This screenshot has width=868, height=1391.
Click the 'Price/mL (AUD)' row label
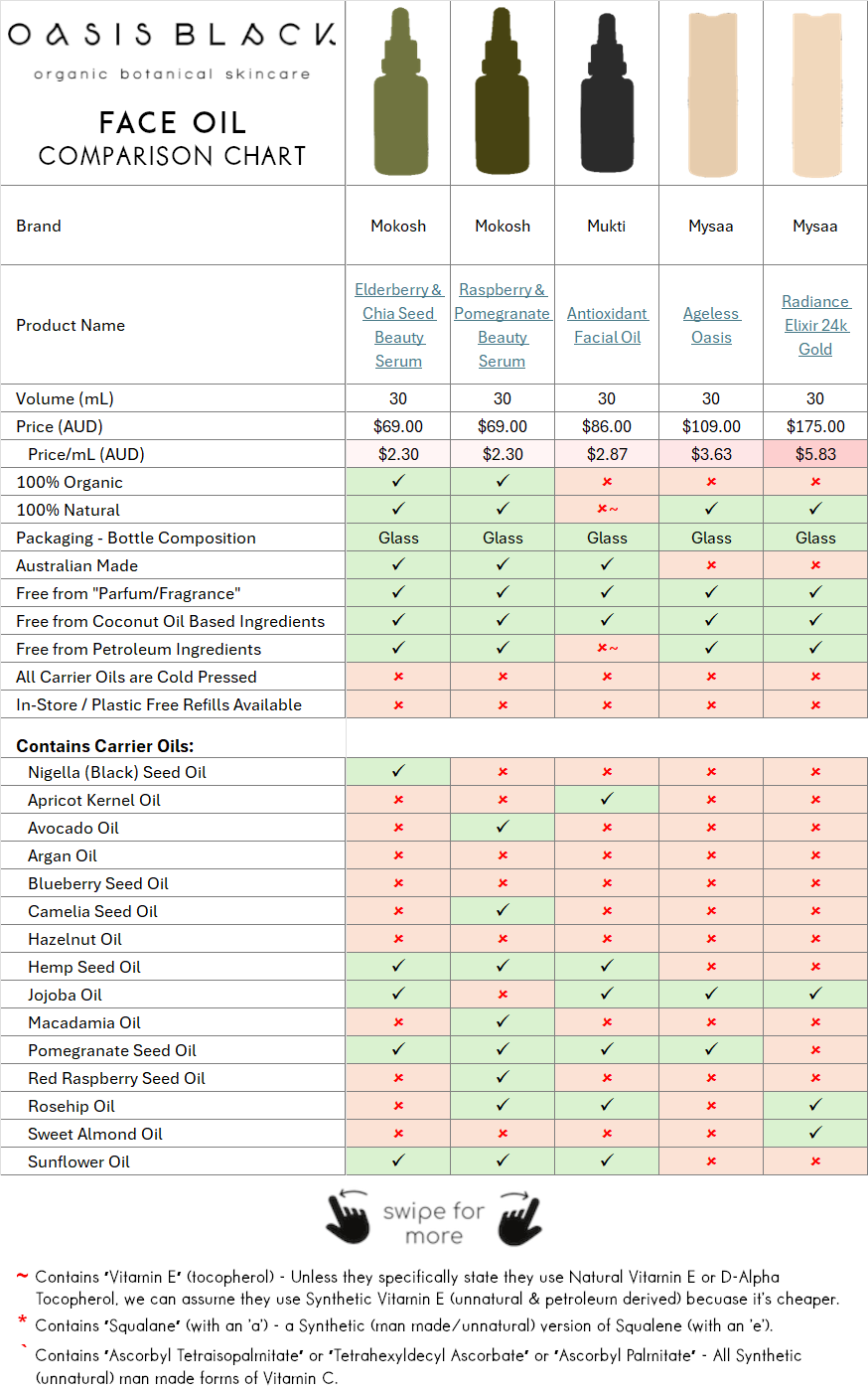(x=86, y=454)
